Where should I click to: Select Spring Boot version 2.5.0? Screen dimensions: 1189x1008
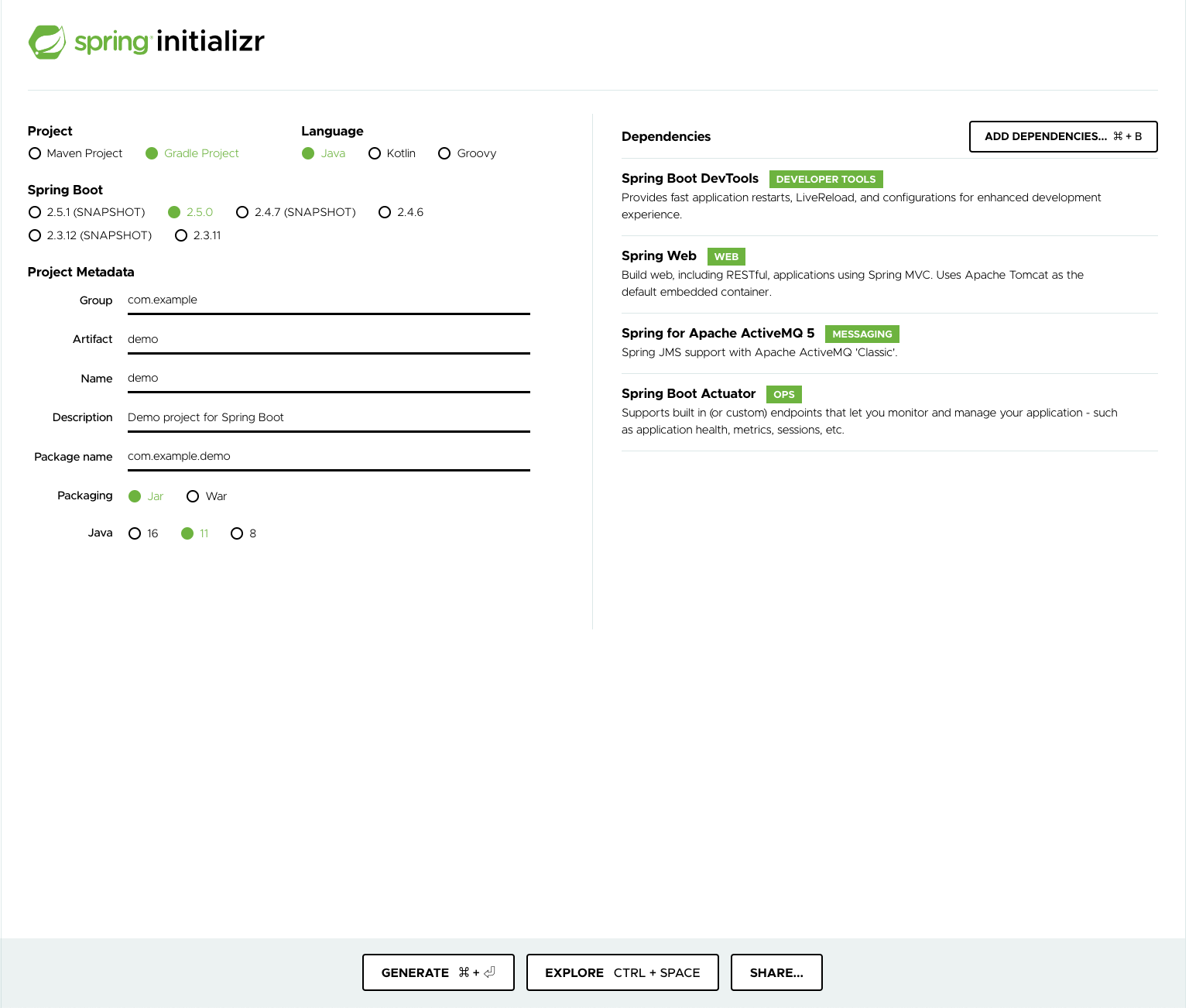190,212
